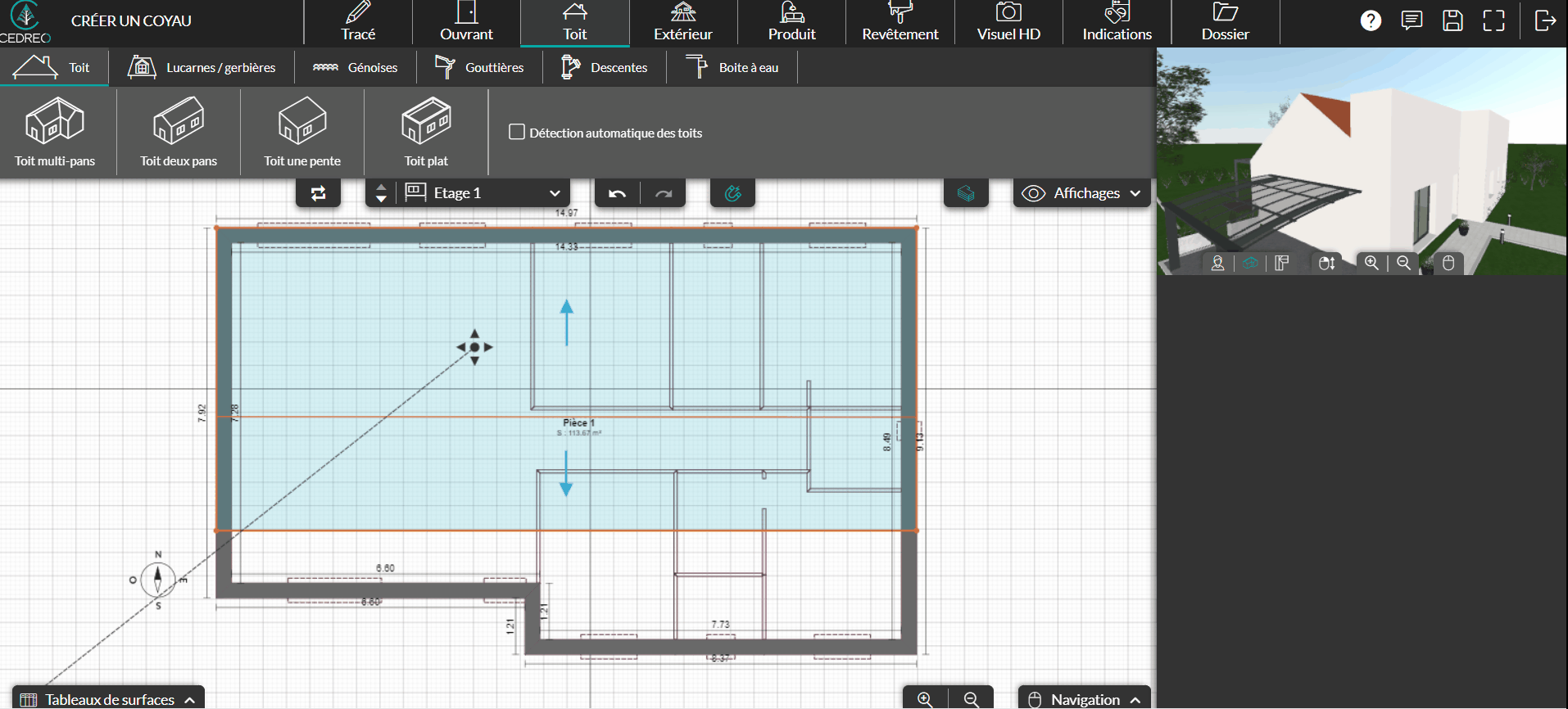Screen dimensions: 1568x709
Task: Open the Gouttières section
Action: [x=479, y=68]
